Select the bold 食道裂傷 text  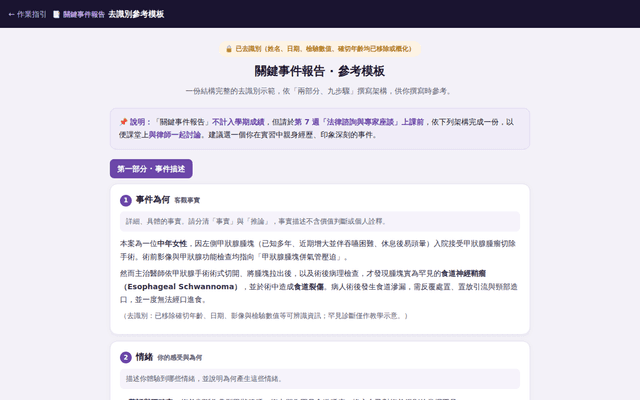pos(309,287)
